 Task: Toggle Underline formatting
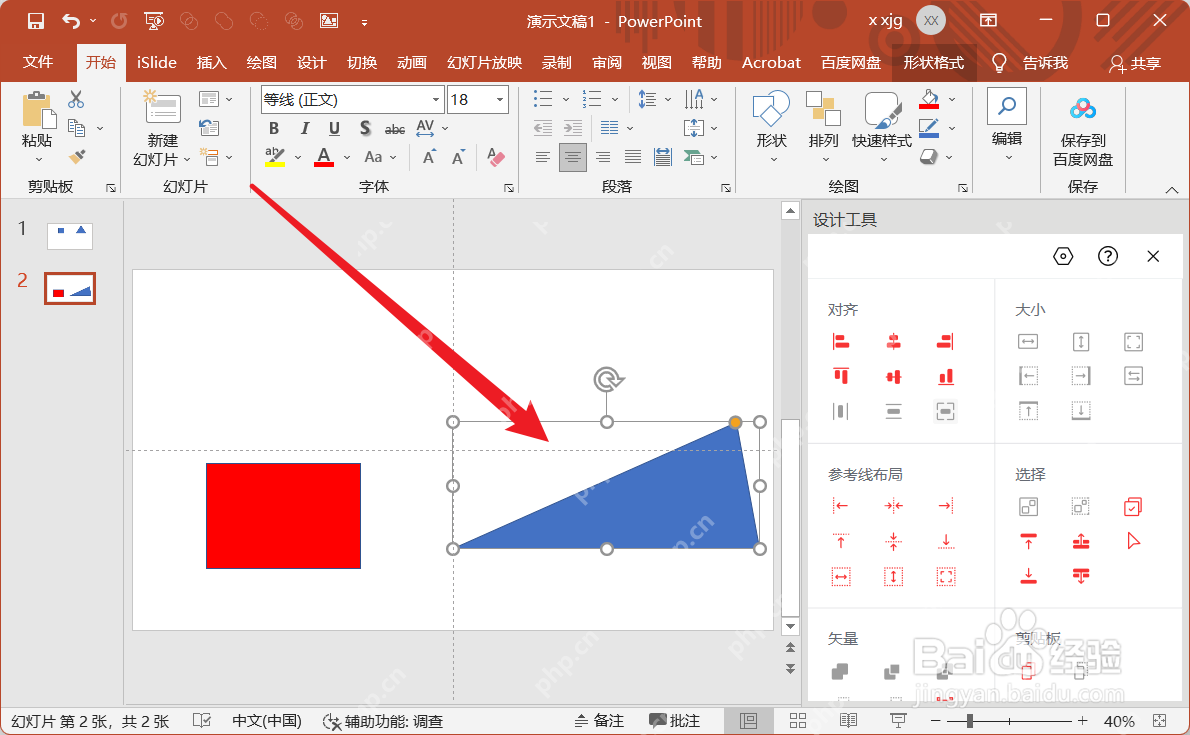335,128
